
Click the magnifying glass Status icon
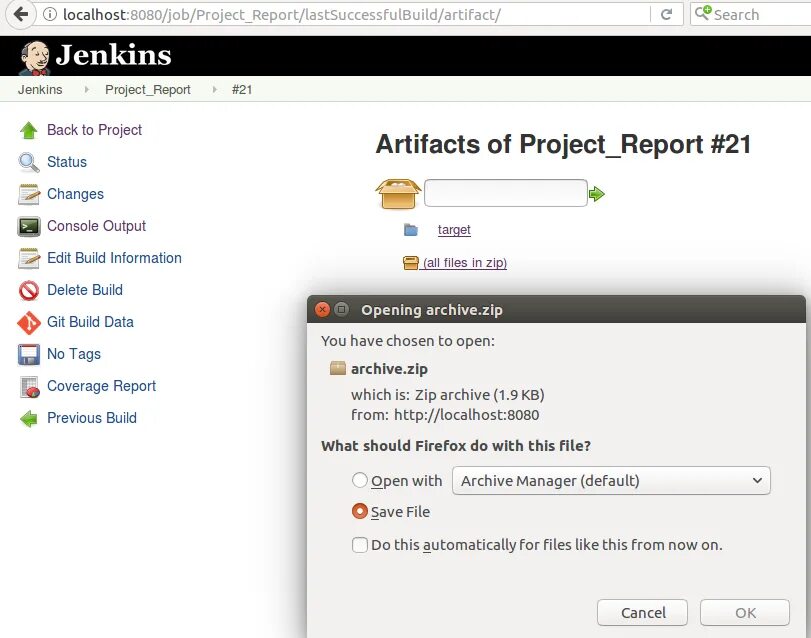coord(29,162)
